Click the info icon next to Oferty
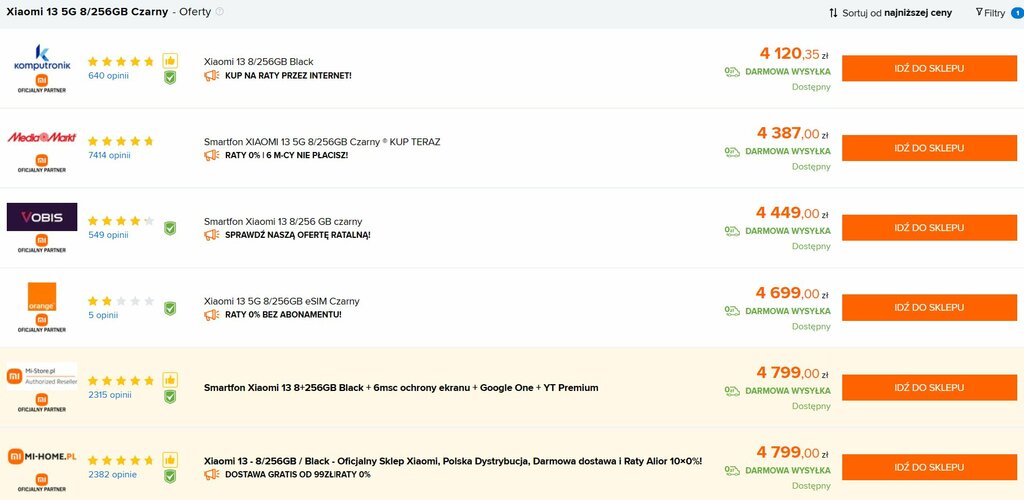1024x500 pixels. 219,11
